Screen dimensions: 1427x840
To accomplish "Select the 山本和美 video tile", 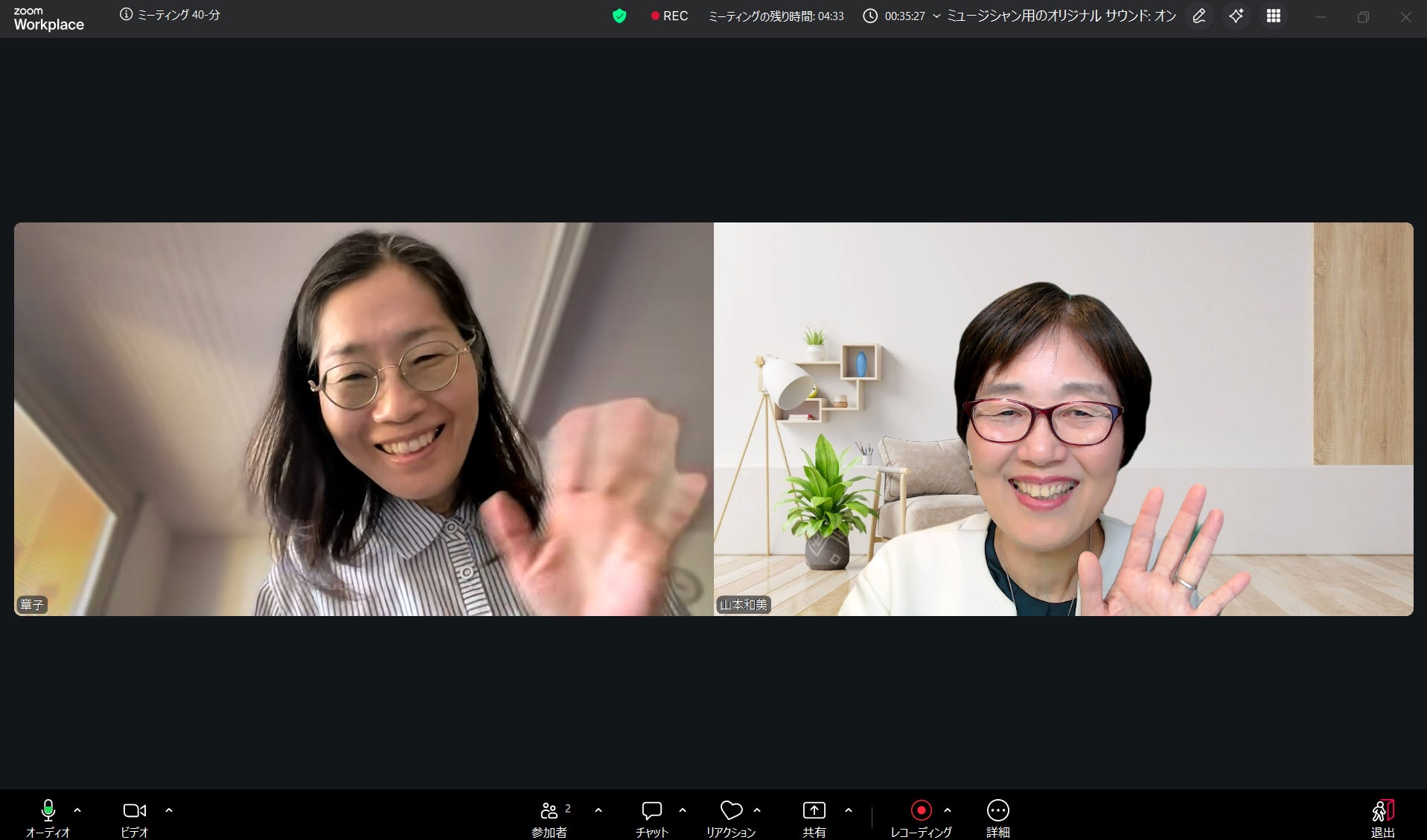I will pyautogui.click(x=1063, y=419).
